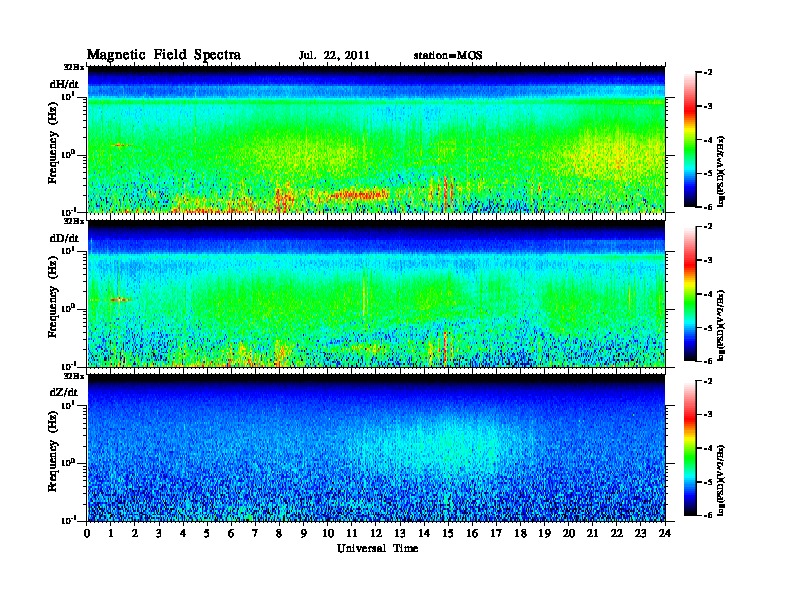Click the "-2" tick on the dH/dt color bar
Screen dimensions: 792x612
[x=707, y=73]
